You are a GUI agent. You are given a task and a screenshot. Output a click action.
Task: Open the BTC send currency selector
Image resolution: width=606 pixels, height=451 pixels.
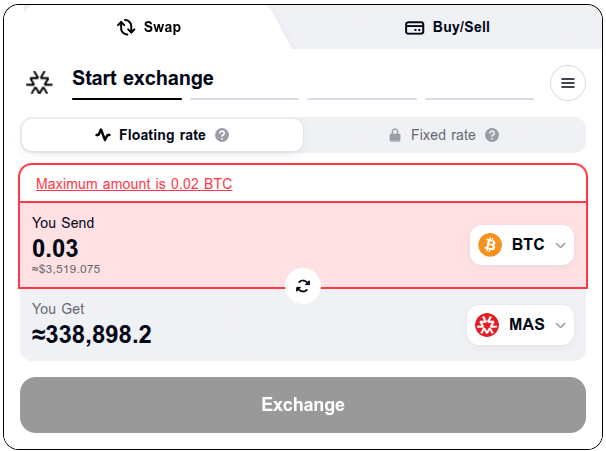click(522, 245)
